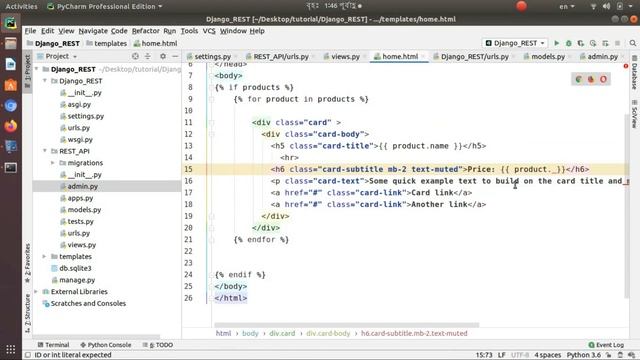Open the Ubuntu Software dock icon
The width and height of the screenshot is (640, 360).
[11, 85]
